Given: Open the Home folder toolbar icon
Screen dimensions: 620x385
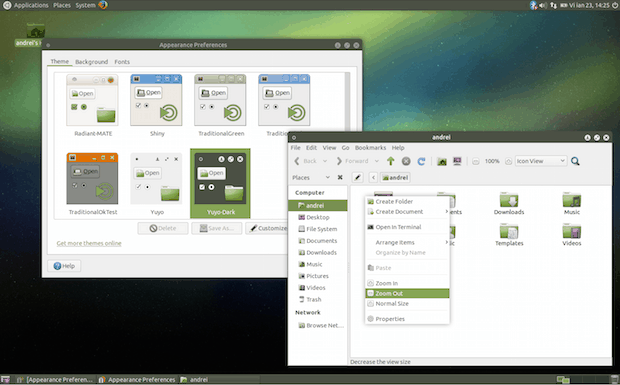Looking at the screenshot, I should (442, 161).
